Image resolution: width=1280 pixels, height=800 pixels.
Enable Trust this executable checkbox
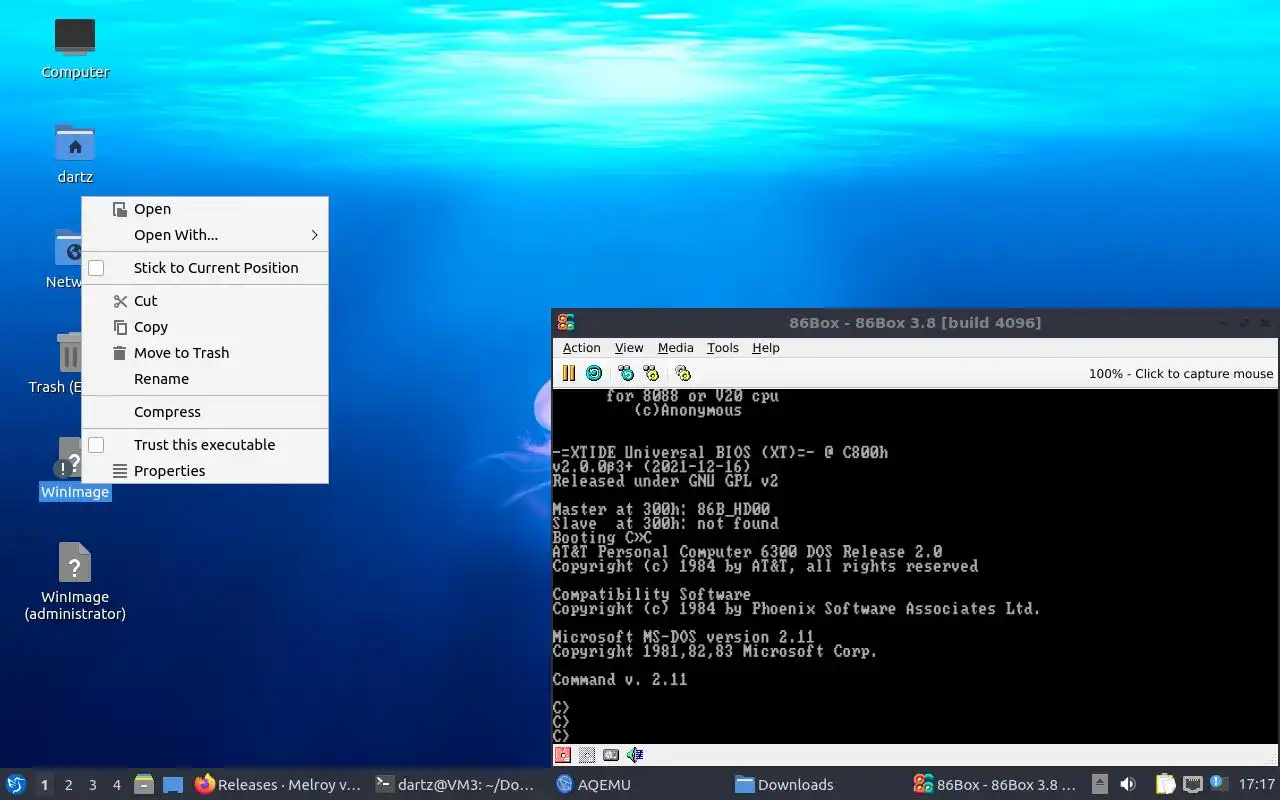[x=96, y=445]
